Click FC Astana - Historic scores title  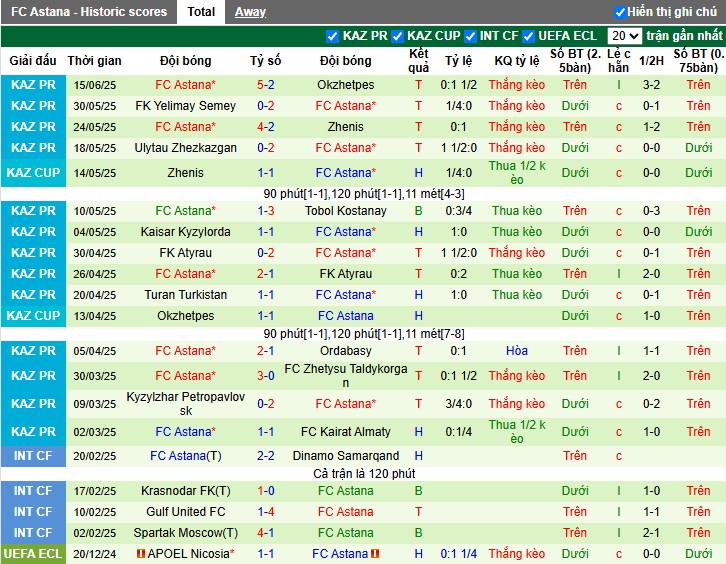(x=89, y=12)
